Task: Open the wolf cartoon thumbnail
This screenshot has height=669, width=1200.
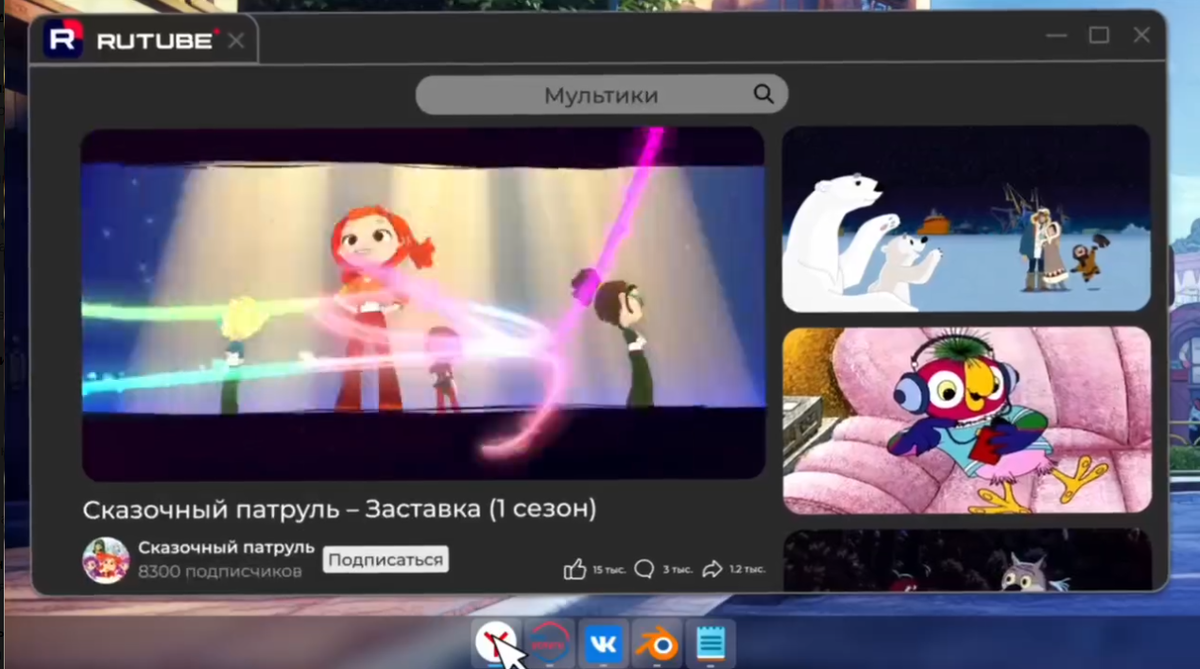Action: (967, 560)
